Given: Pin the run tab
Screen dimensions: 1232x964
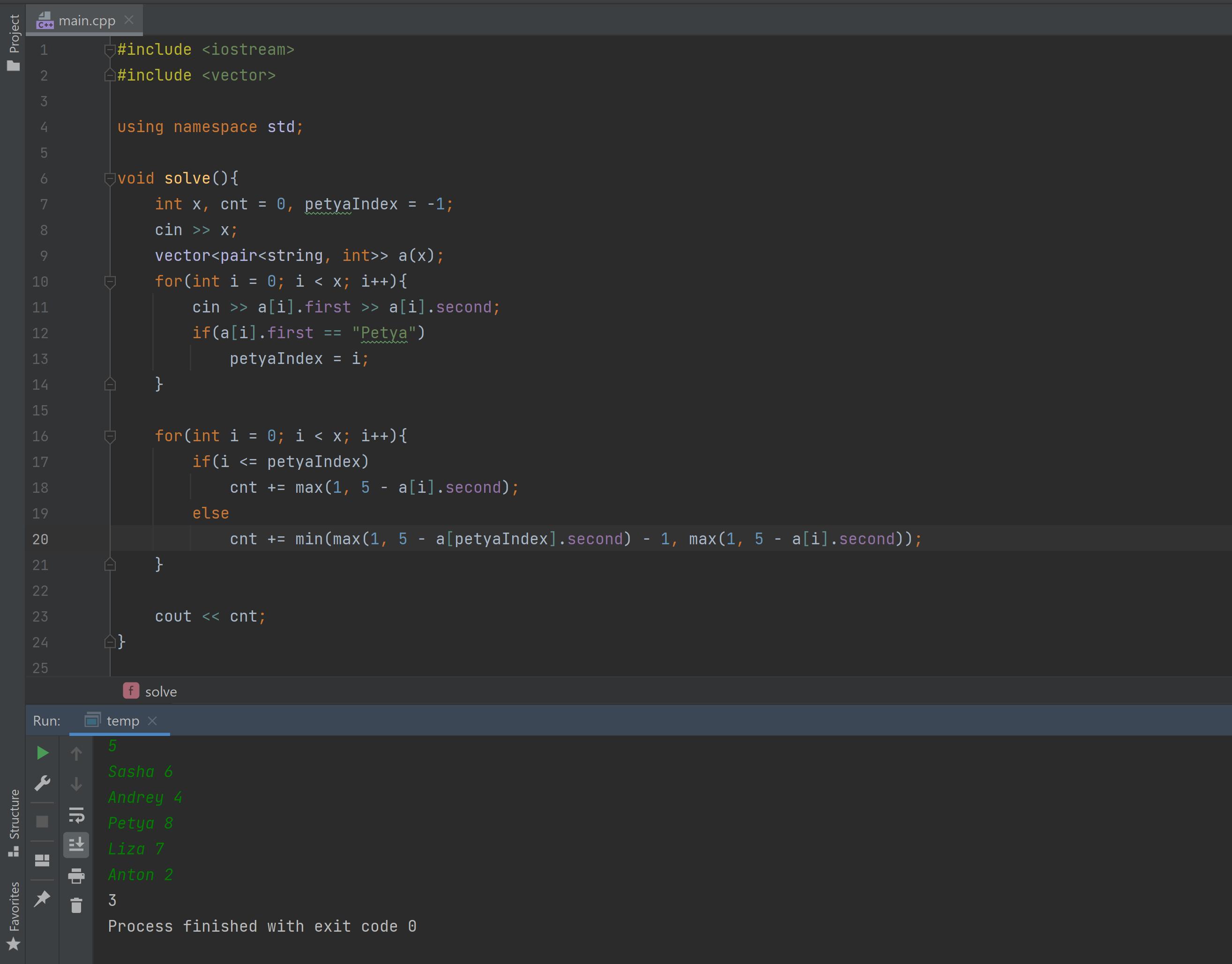Looking at the screenshot, I should tap(42, 898).
